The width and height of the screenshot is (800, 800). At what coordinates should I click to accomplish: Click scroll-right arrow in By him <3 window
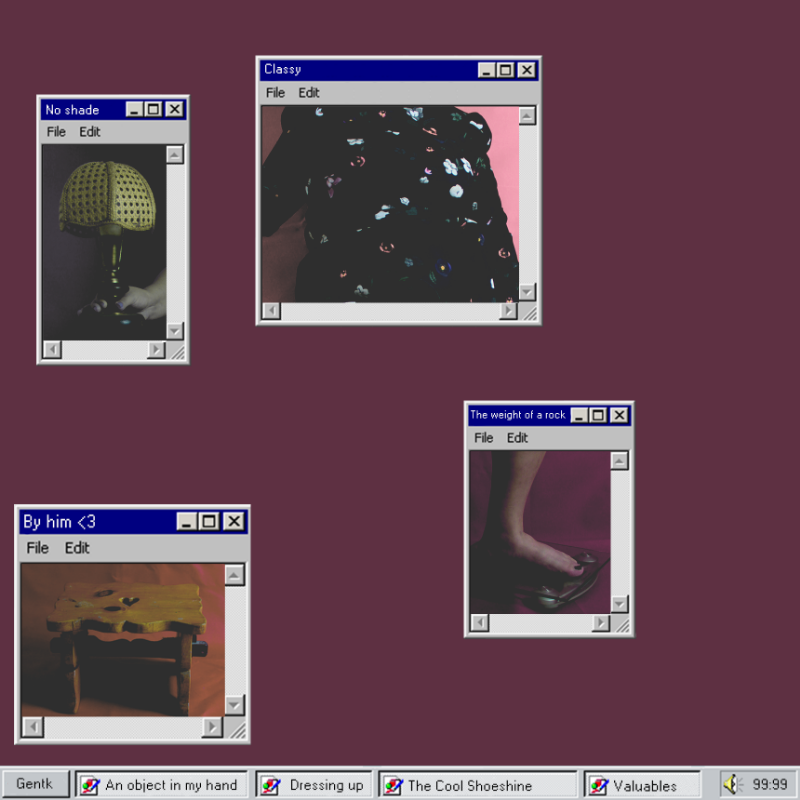coord(211,727)
